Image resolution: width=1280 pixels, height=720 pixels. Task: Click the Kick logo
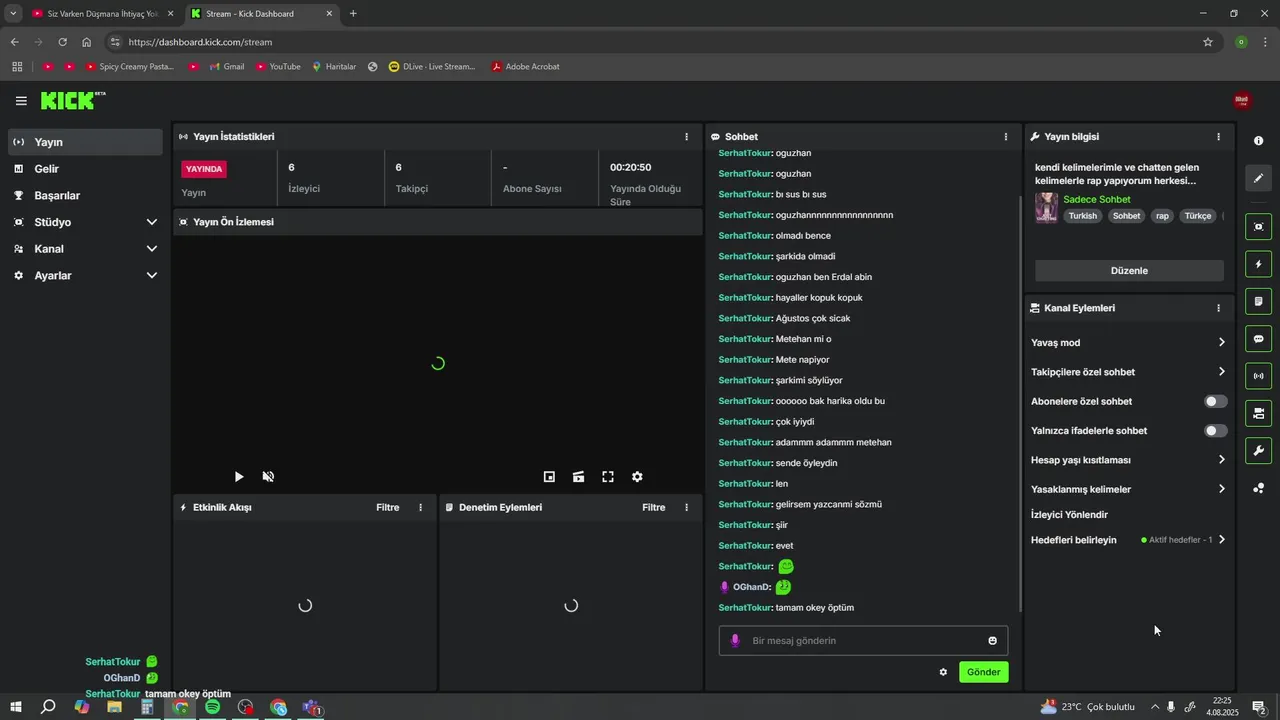[x=72, y=100]
